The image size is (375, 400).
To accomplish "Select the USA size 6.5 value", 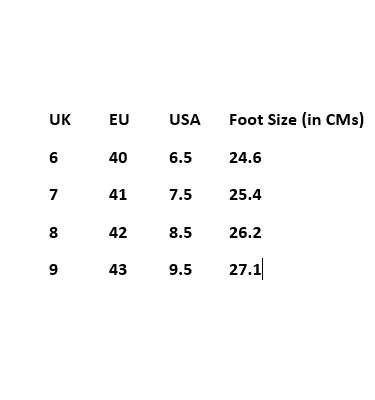I will coord(180,157).
